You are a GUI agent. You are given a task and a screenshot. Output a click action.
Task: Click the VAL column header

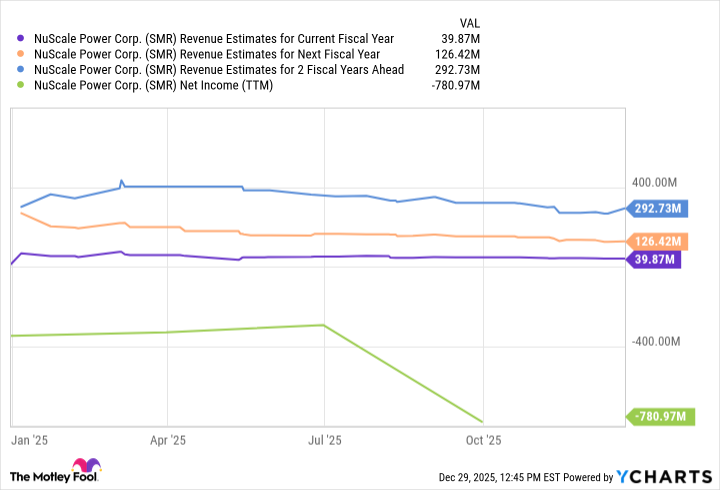(x=469, y=21)
